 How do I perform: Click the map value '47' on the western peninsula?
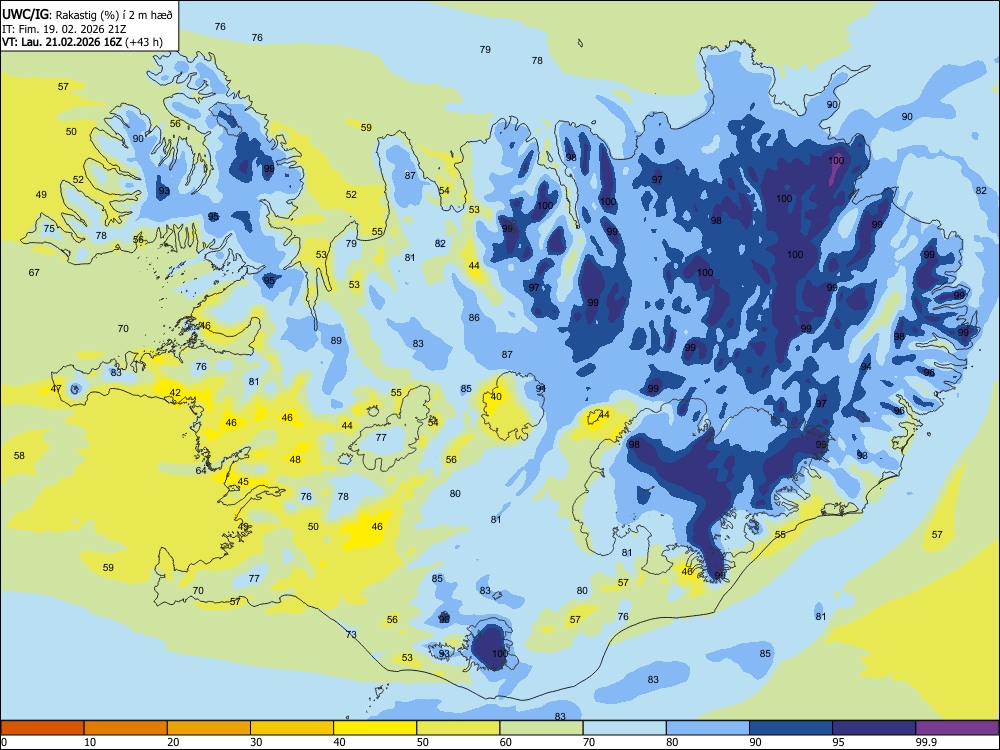[x=56, y=388]
